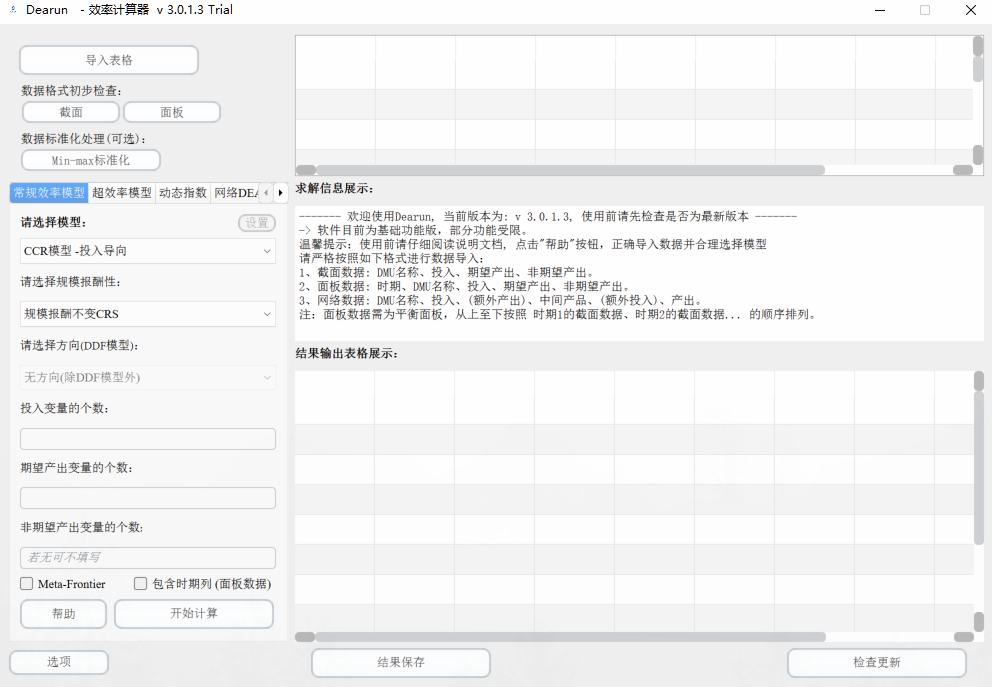Click 检查更新 to check for updates
The image size is (992, 687).
click(x=877, y=662)
